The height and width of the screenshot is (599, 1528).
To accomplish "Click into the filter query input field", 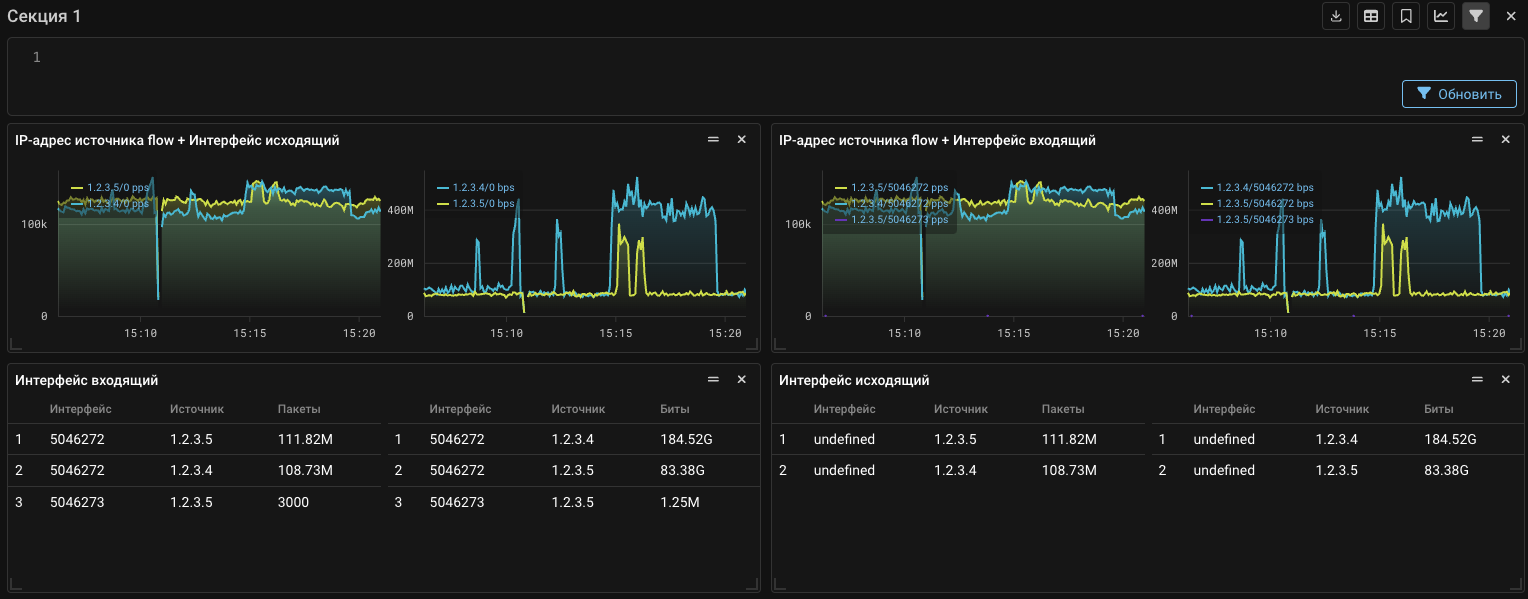I will coord(700,58).
